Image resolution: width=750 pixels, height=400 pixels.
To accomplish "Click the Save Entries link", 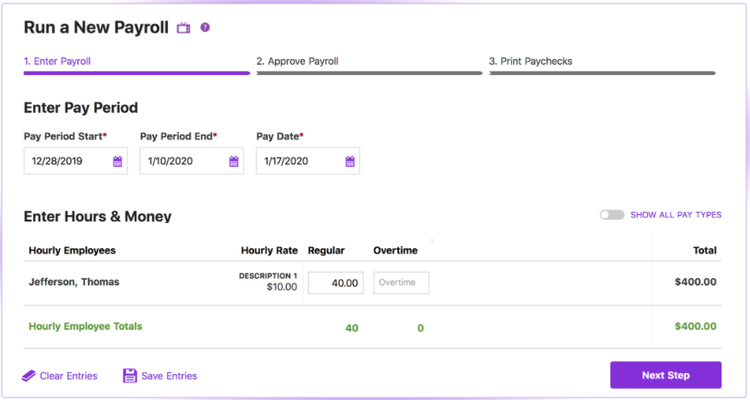I will click(169, 376).
